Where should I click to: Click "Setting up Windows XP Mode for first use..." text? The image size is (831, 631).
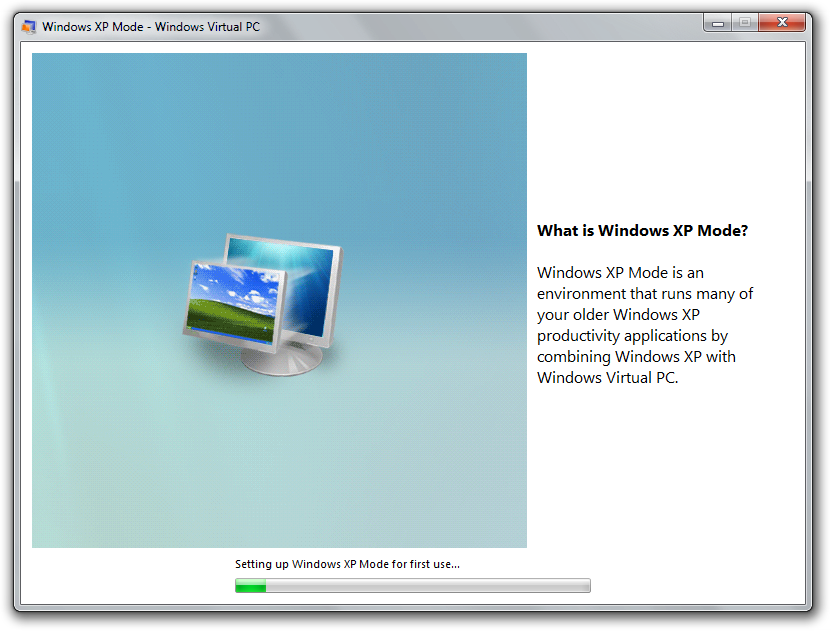coord(347,564)
